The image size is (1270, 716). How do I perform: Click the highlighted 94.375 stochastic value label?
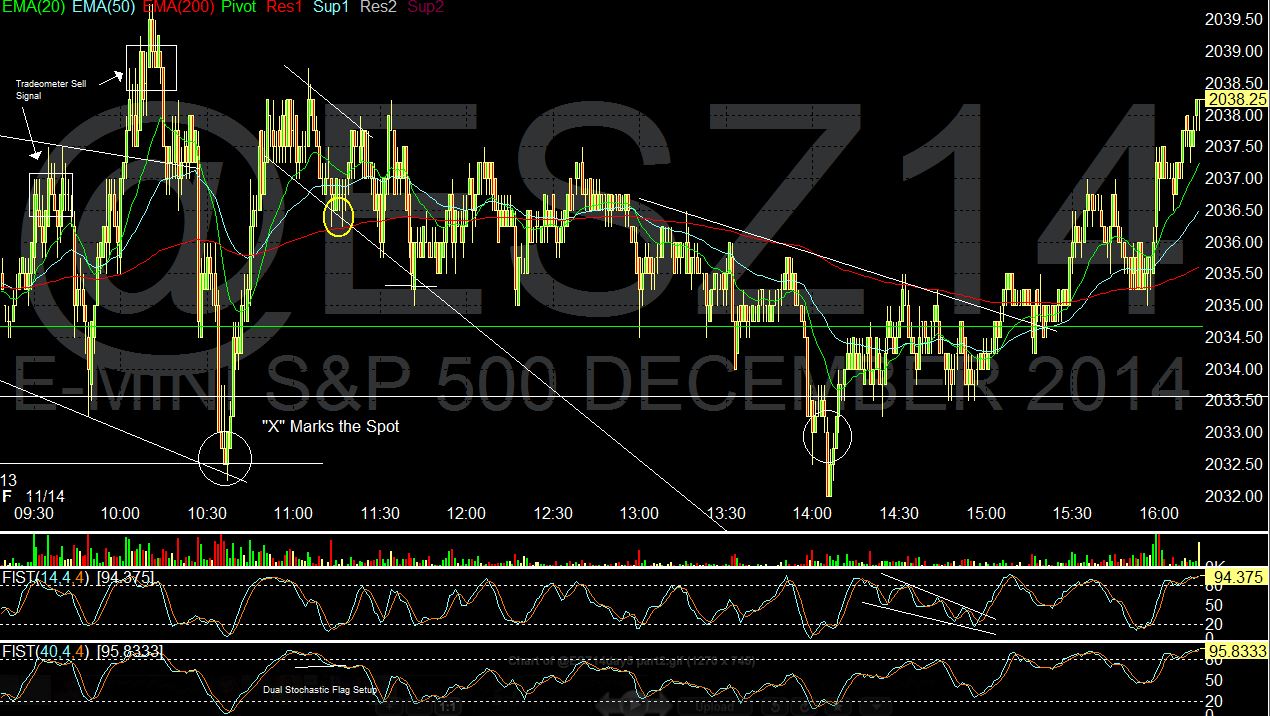pos(1237,578)
